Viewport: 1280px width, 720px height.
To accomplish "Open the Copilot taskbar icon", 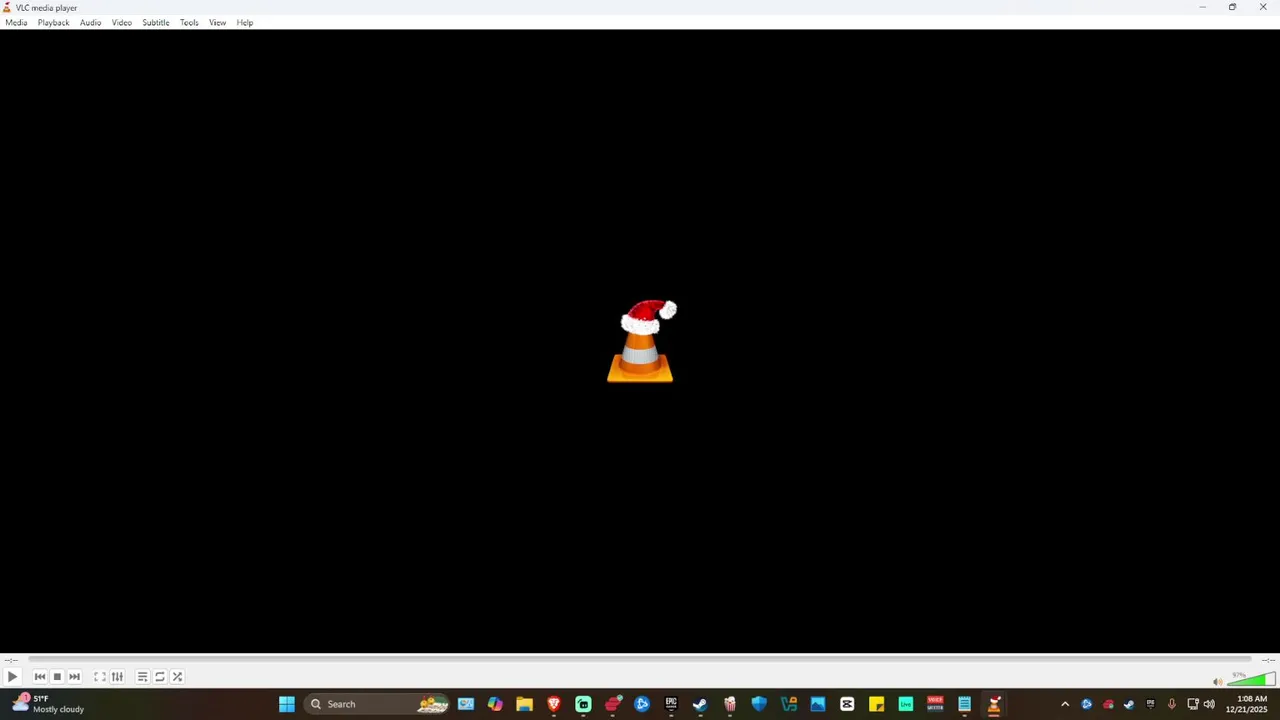I will click(x=495, y=704).
